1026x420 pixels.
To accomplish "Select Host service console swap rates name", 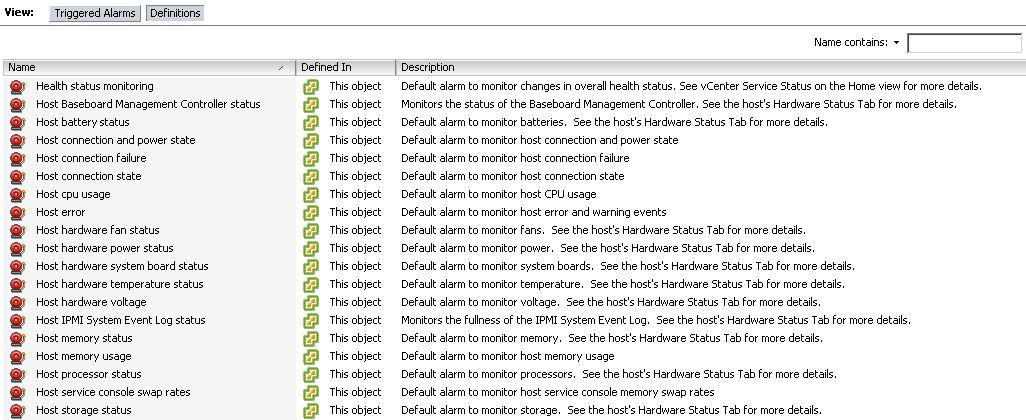I will [x=113, y=392].
